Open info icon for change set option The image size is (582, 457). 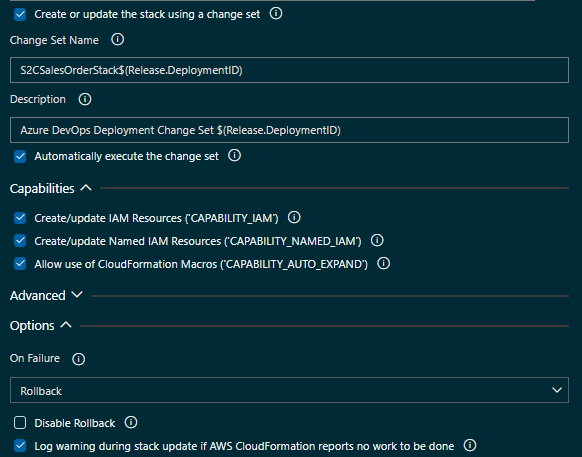(x=276, y=14)
